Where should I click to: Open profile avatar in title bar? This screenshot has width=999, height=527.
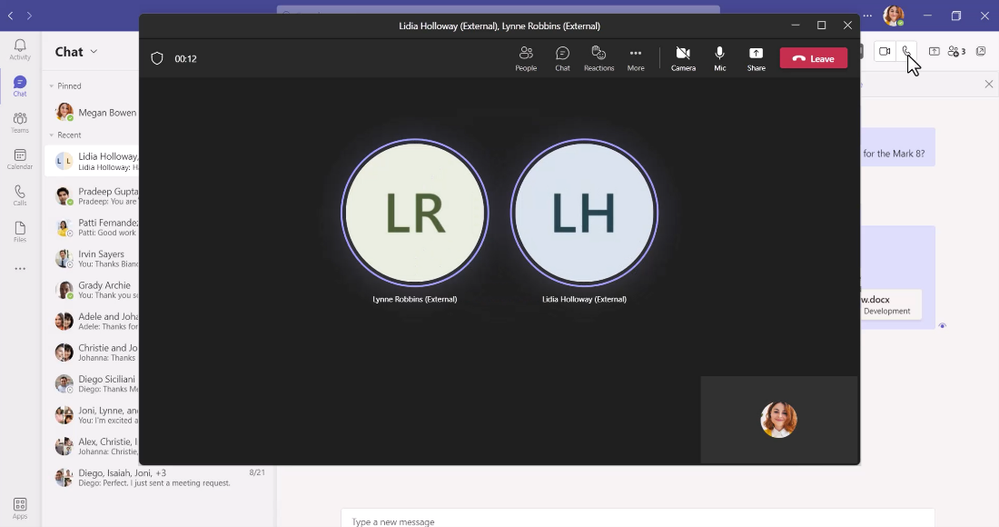pyautogui.click(x=893, y=15)
